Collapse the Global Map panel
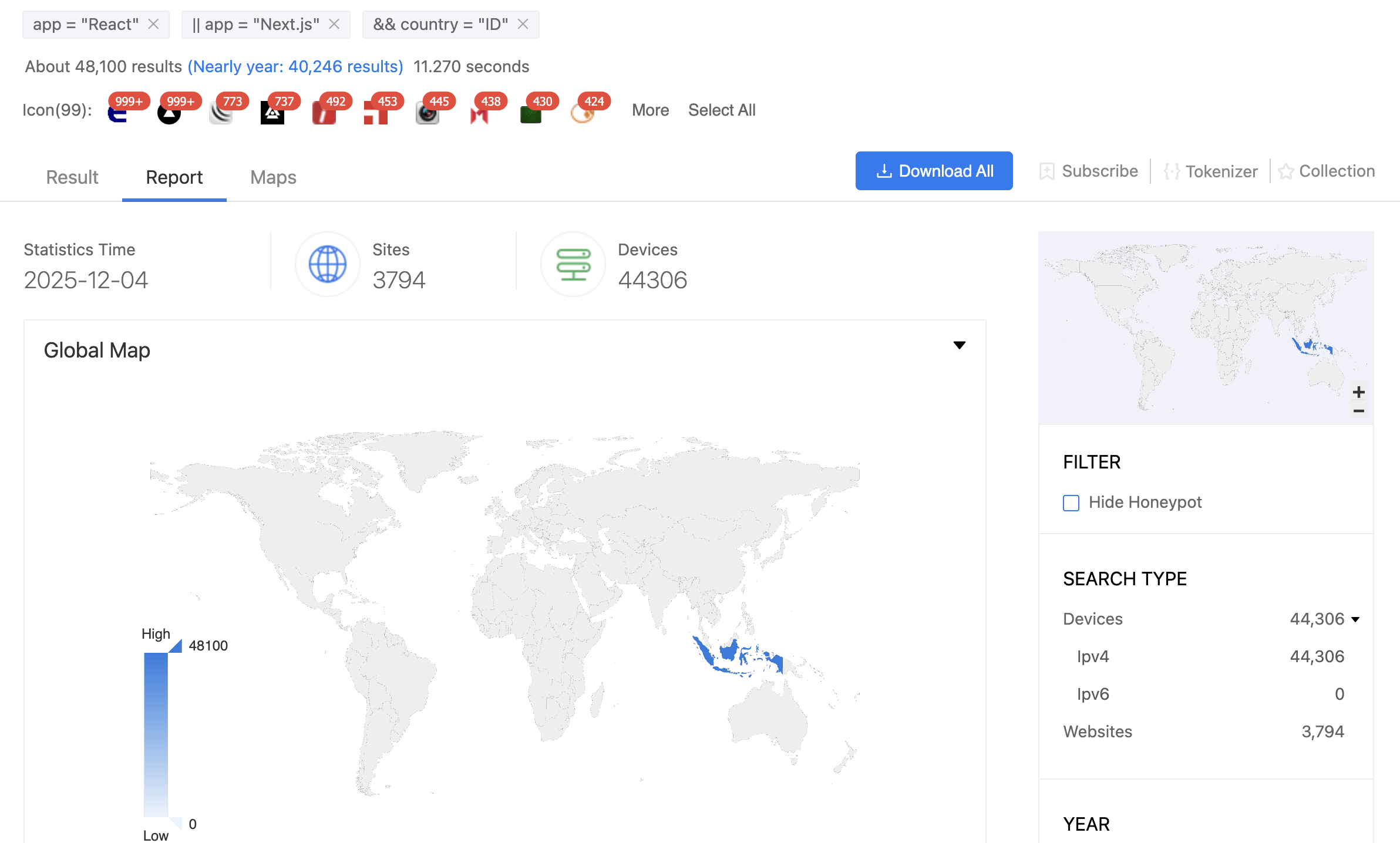 (x=960, y=345)
